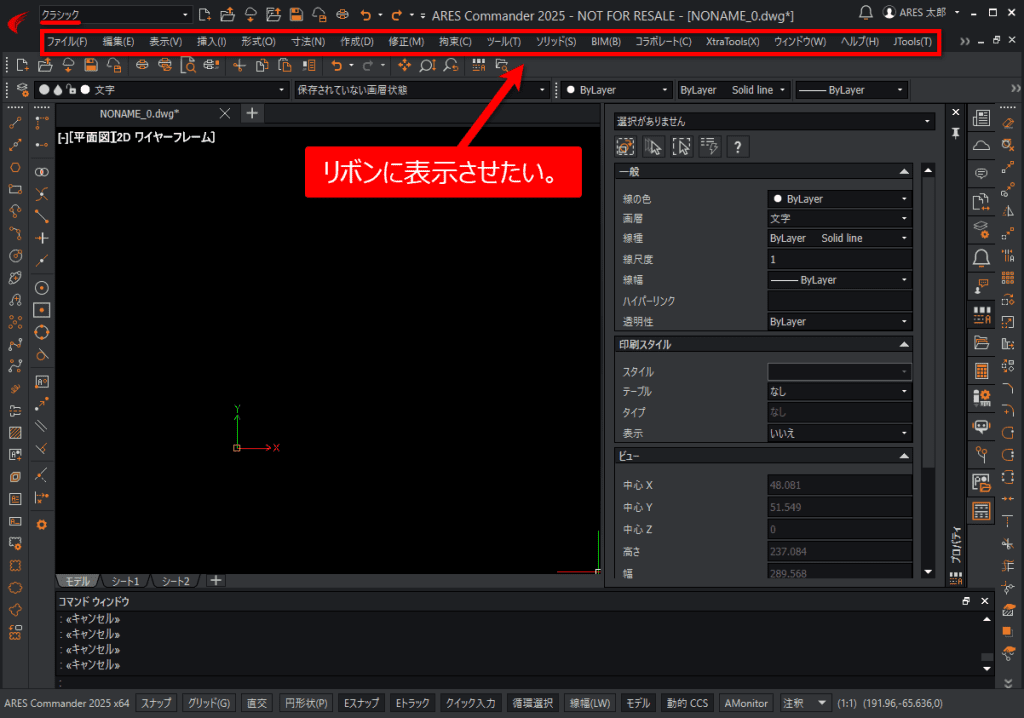Click the 線尺度 value input field

[838, 259]
